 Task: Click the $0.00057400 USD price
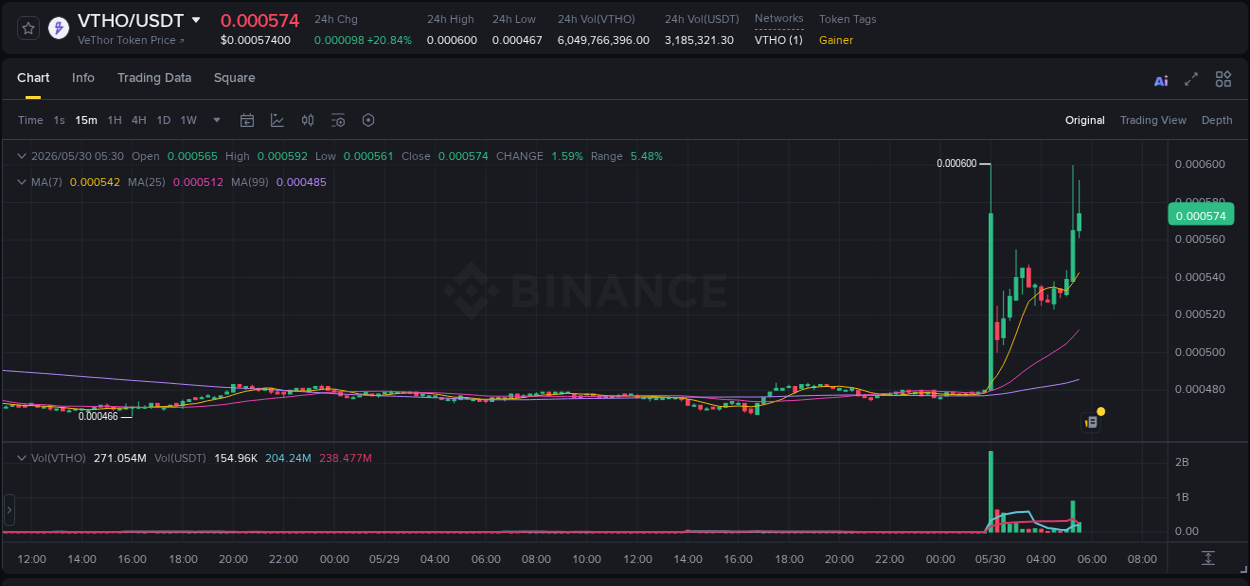coord(256,40)
